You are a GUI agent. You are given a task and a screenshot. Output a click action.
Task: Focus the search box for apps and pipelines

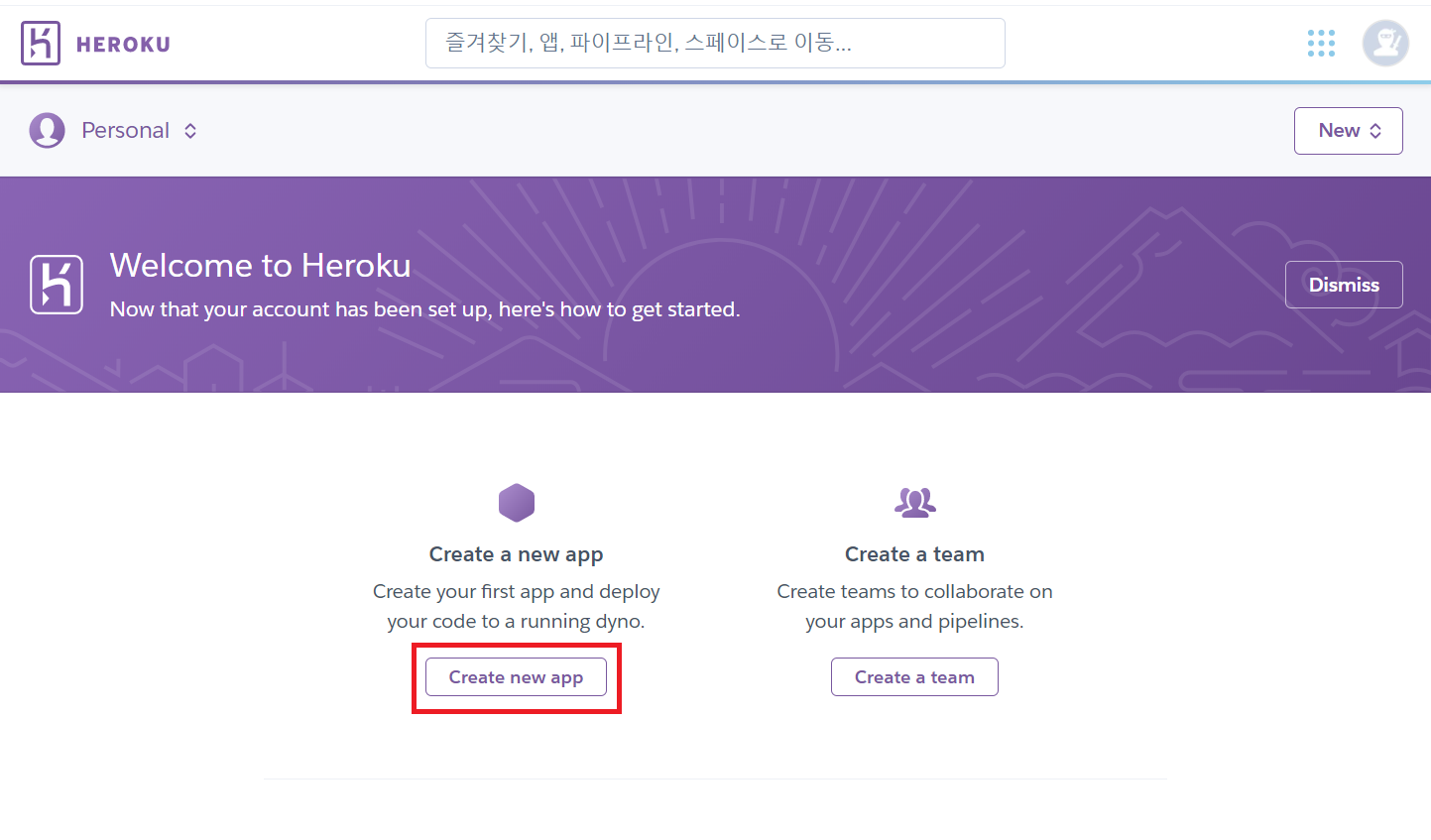click(x=715, y=43)
